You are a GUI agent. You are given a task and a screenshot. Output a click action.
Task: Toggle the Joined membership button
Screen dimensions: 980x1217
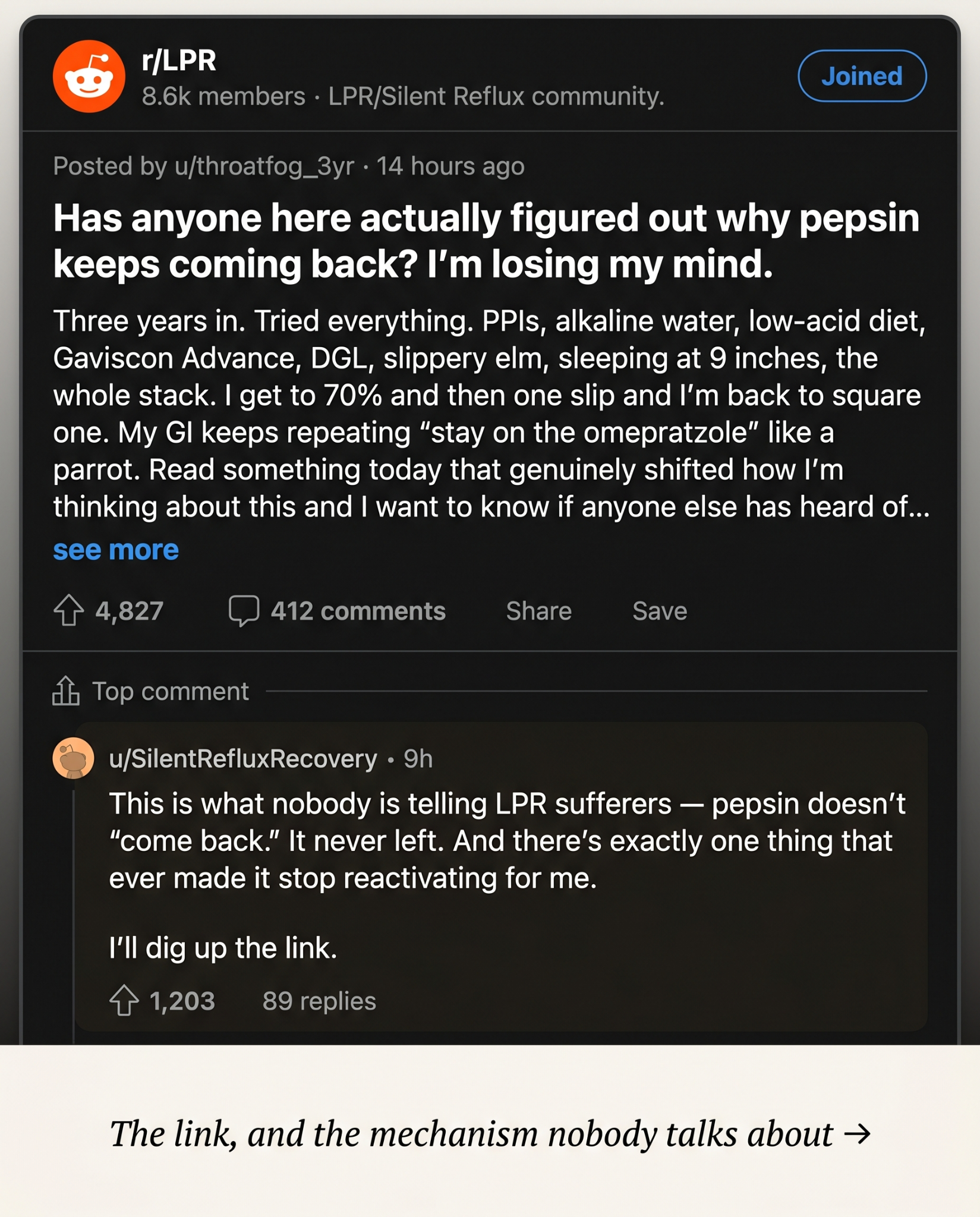[862, 76]
